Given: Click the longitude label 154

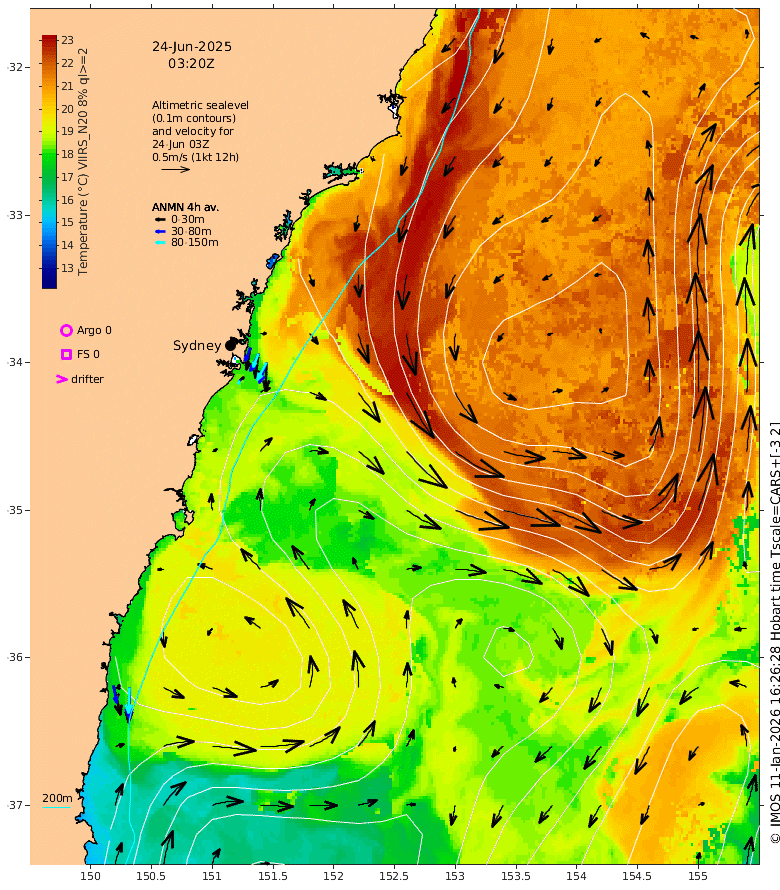Looking at the screenshot, I should coord(576,876).
